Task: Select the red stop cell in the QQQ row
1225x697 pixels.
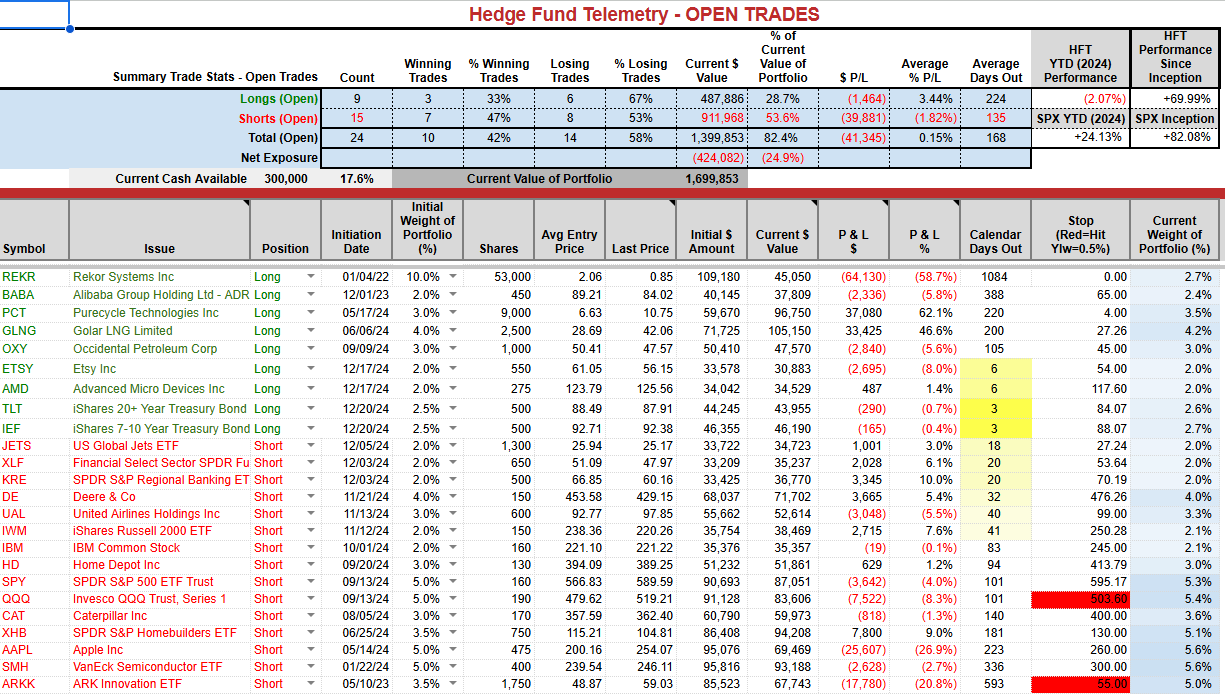Action: tap(1080, 599)
